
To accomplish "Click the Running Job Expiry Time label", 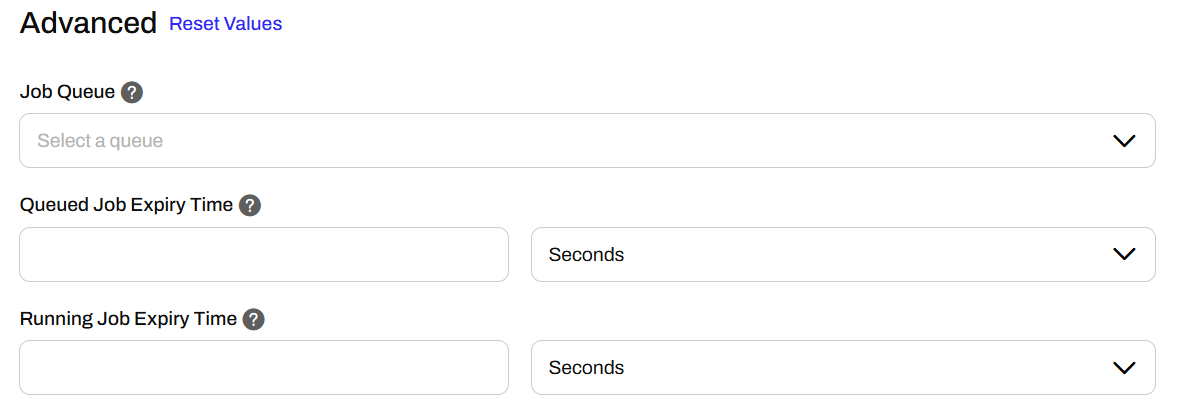I will pos(128,319).
